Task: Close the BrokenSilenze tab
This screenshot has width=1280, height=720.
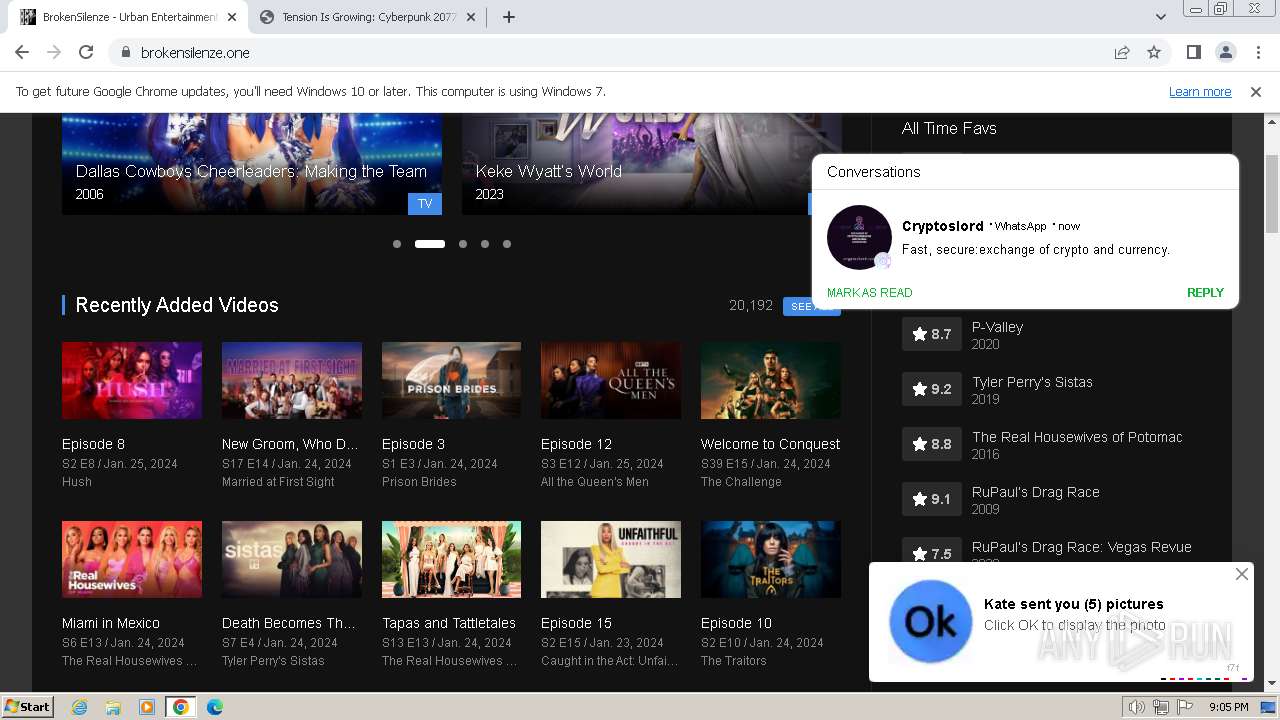Action: click(232, 17)
